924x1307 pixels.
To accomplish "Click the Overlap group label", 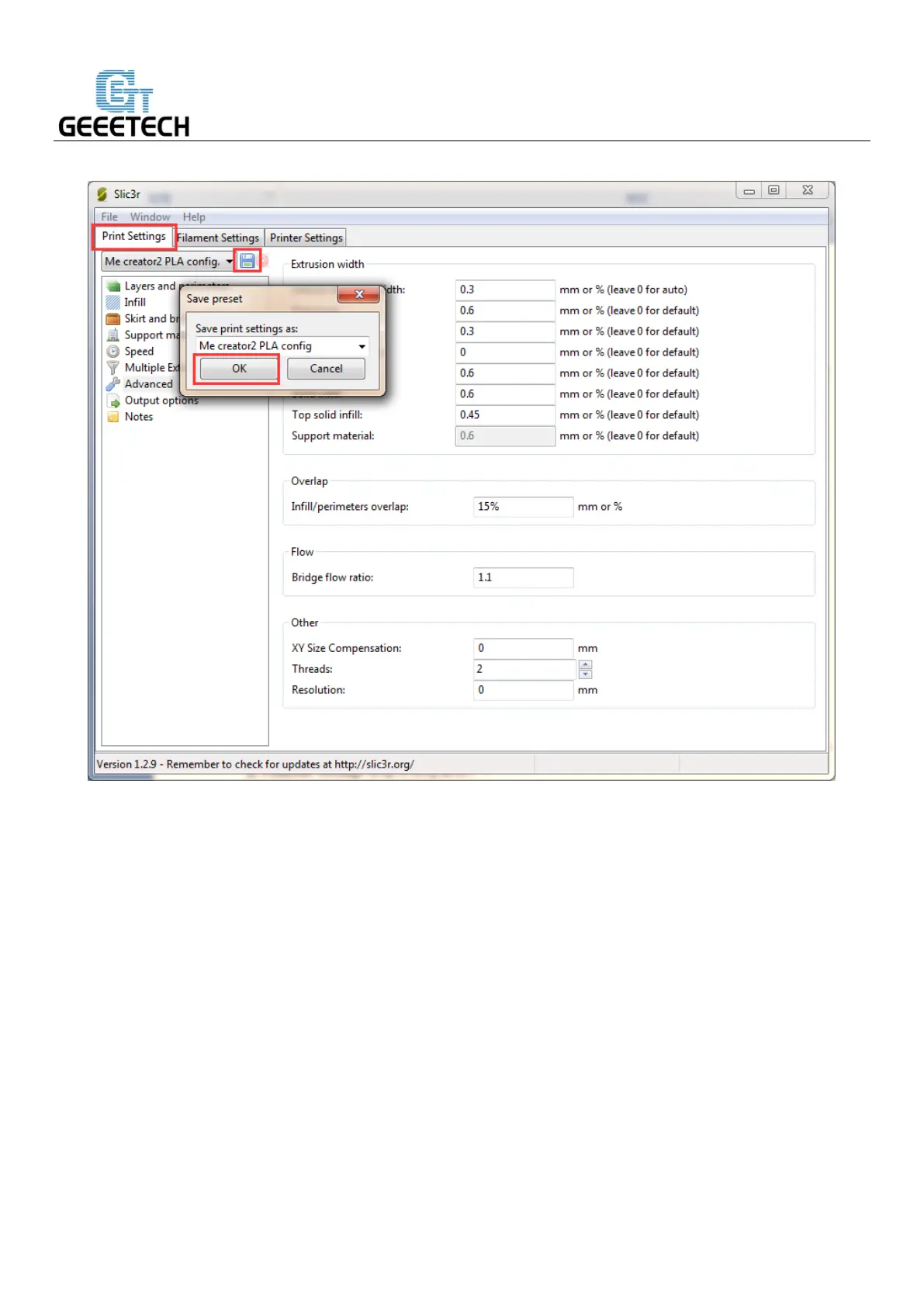I will [310, 481].
